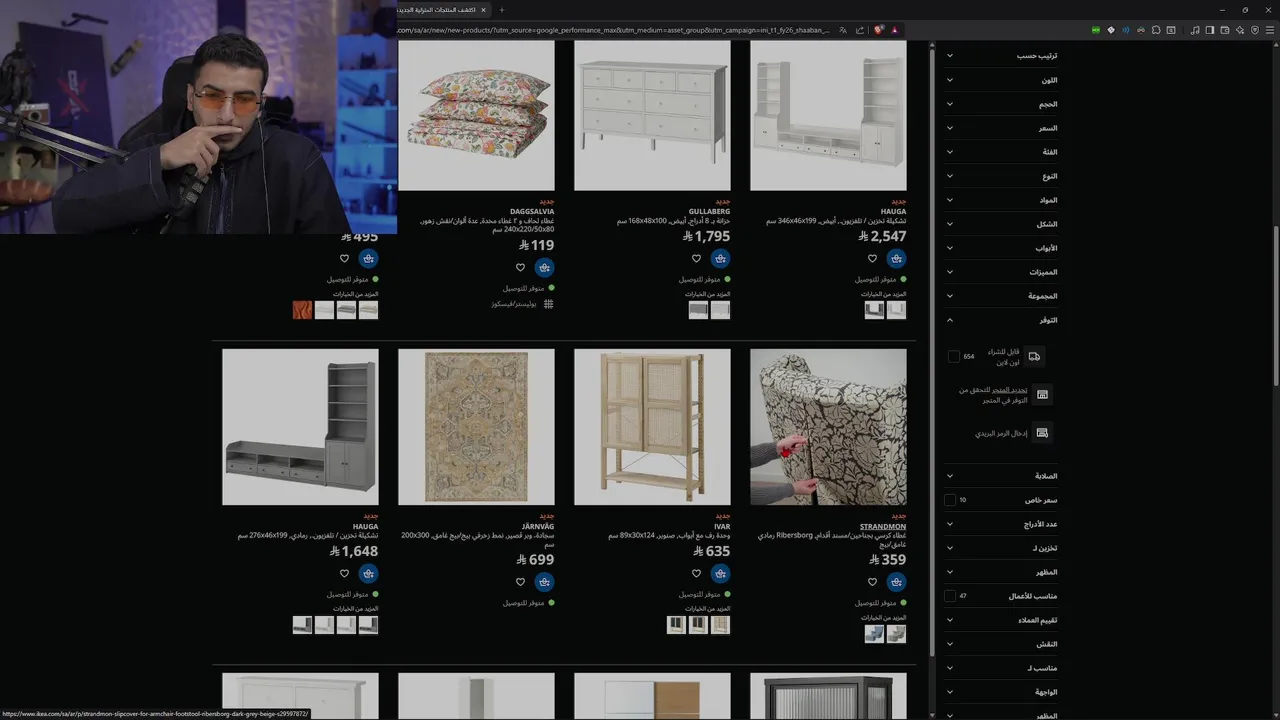
Task: Click the translate page icon
Action: tap(843, 30)
